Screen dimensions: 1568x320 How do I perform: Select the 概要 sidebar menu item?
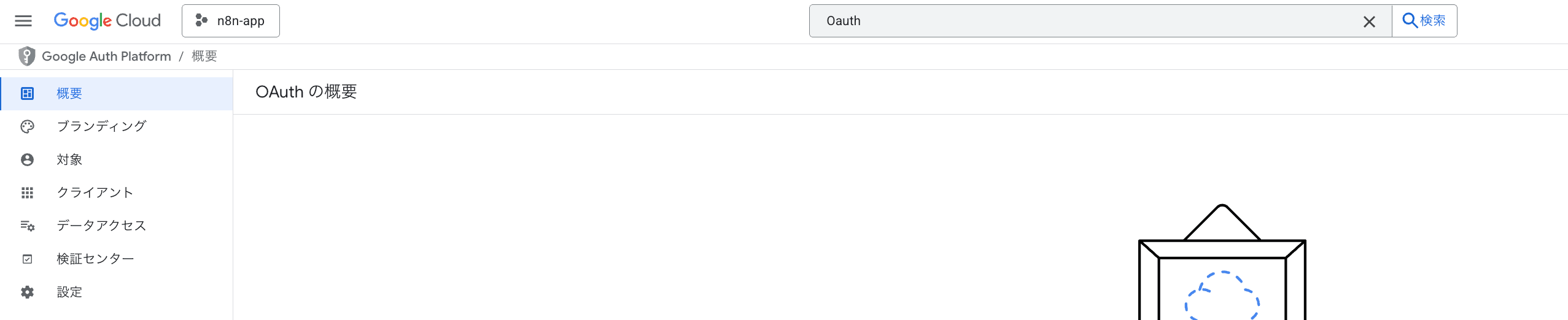click(69, 93)
